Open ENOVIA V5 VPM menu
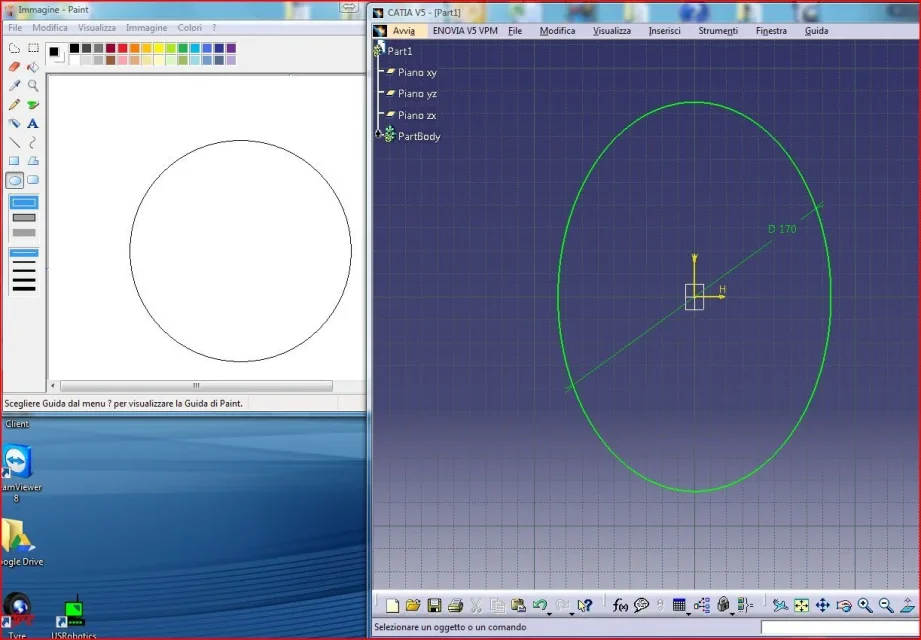Image resolution: width=921 pixels, height=640 pixels. [465, 31]
